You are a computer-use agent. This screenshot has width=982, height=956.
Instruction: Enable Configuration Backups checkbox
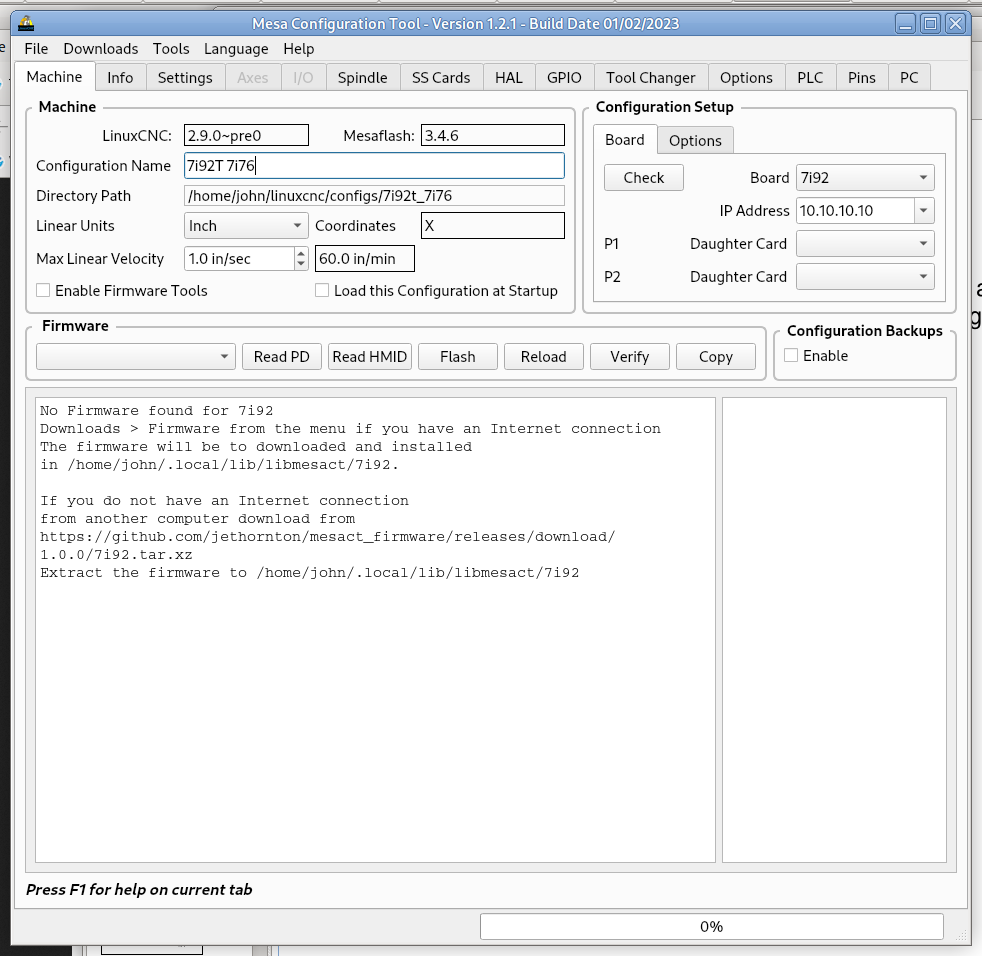(791, 356)
